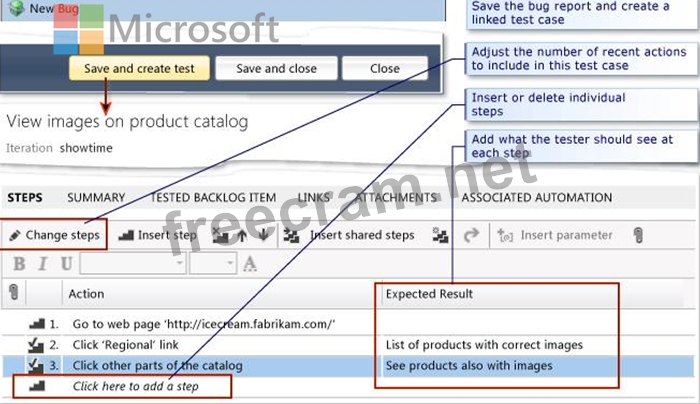Image resolution: width=700 pixels, height=404 pixels.
Task: Click the Iteration value 'showtime'
Action: pyautogui.click(x=86, y=148)
